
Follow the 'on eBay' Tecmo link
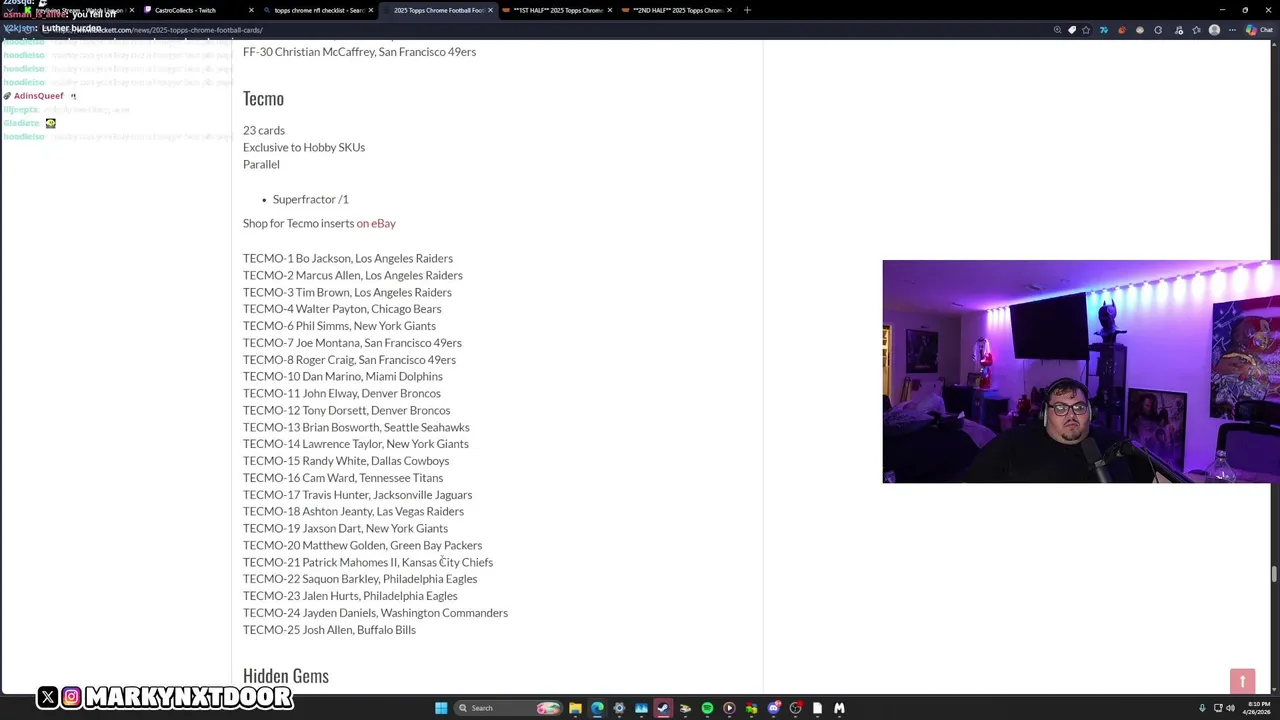pyautogui.click(x=376, y=223)
